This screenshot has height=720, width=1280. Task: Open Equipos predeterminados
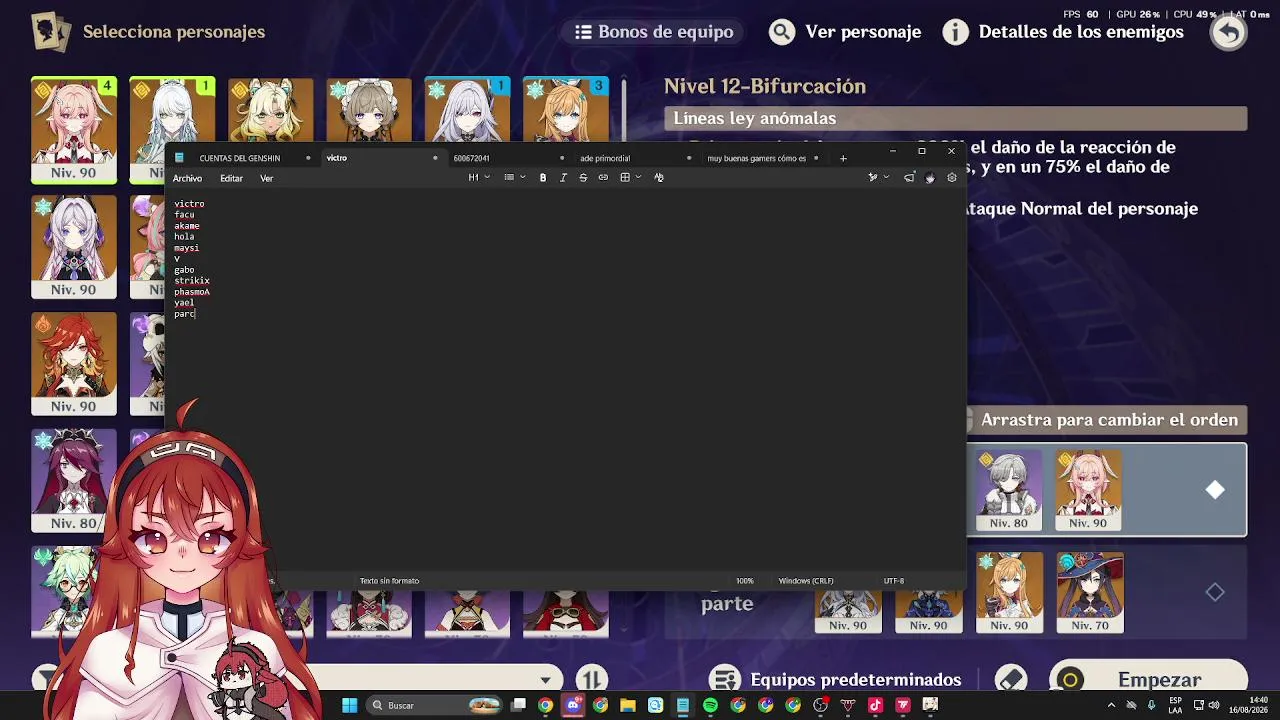pyautogui.click(x=835, y=680)
